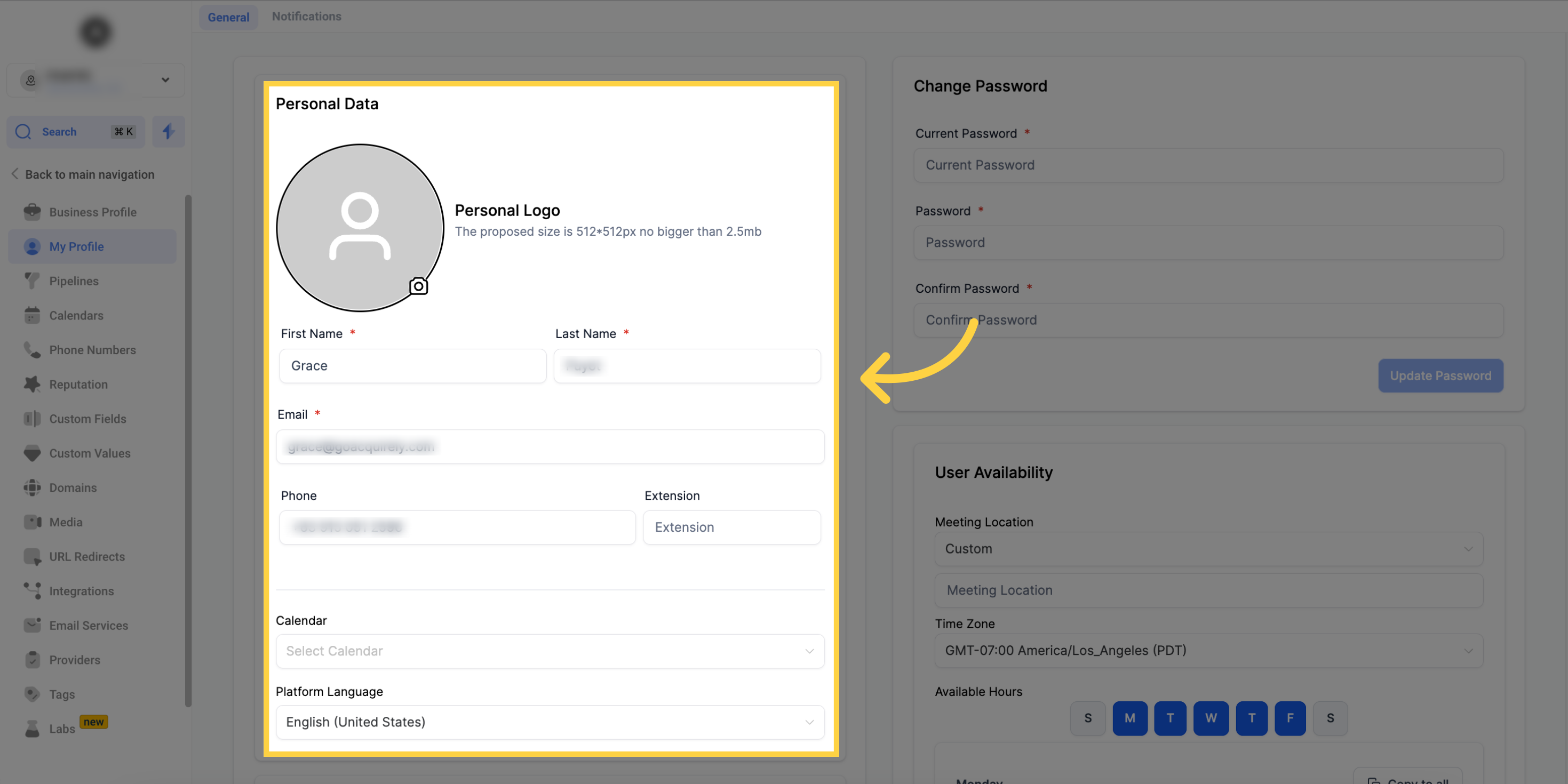Open Phone Numbers settings page
Viewport: 1568px width, 784px height.
pyautogui.click(x=92, y=349)
